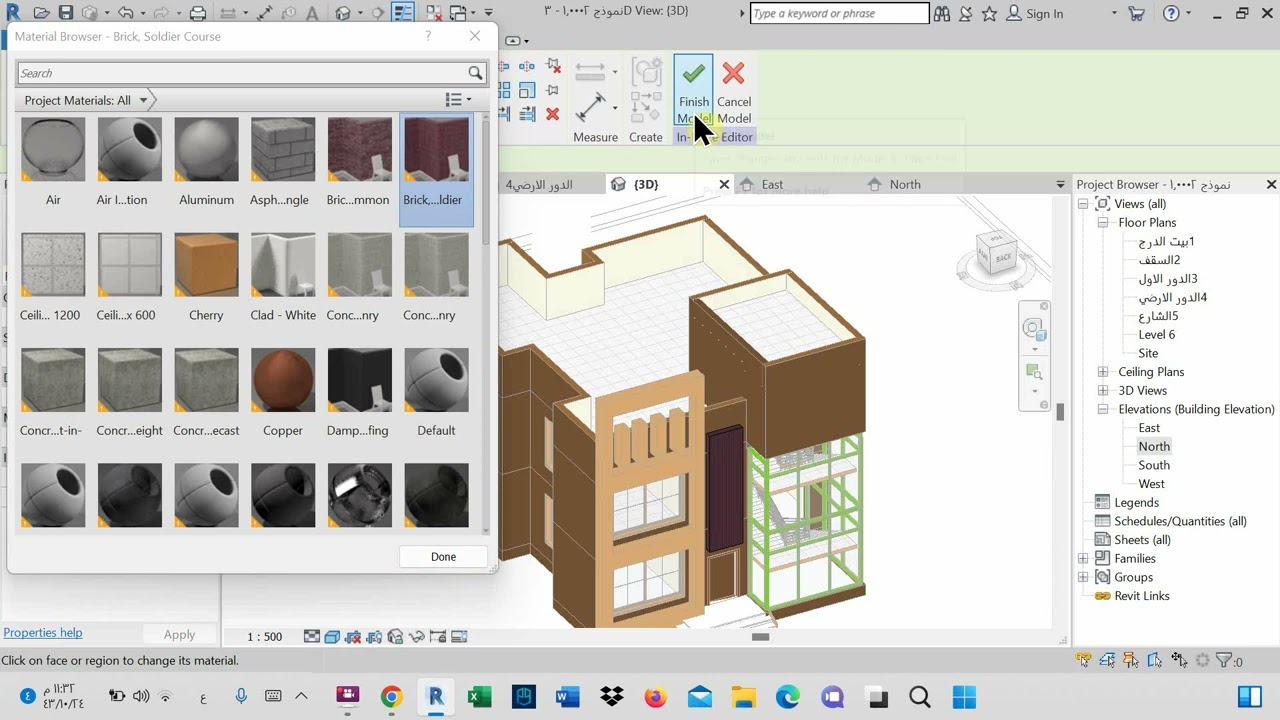
Task: Click the Sign In button
Action: click(1034, 14)
